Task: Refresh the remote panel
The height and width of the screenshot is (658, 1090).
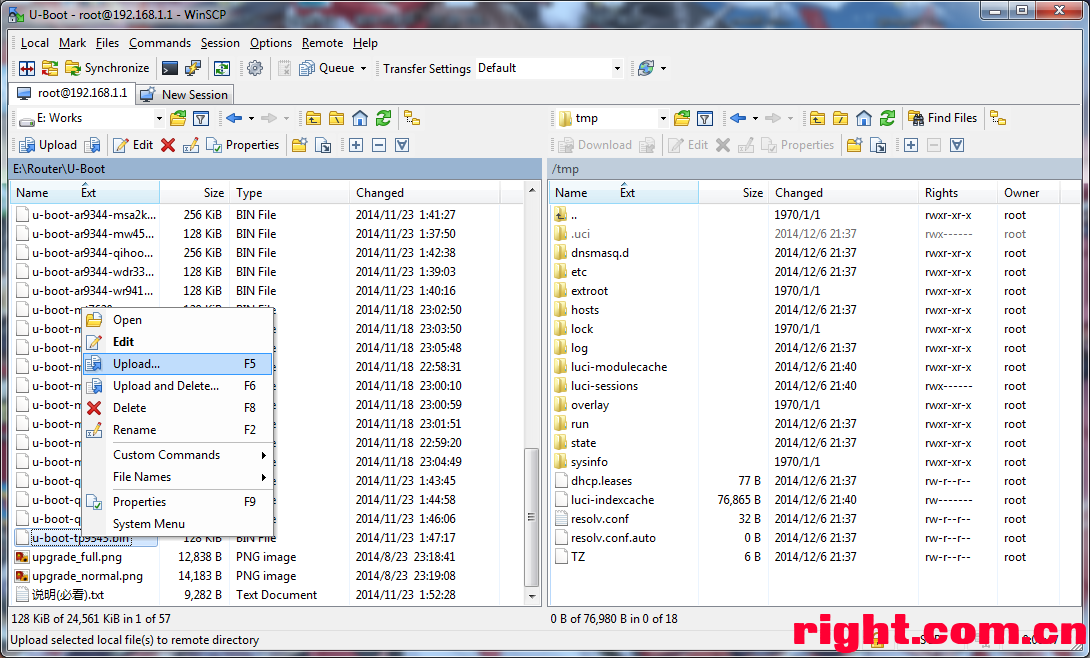Action: (887, 119)
